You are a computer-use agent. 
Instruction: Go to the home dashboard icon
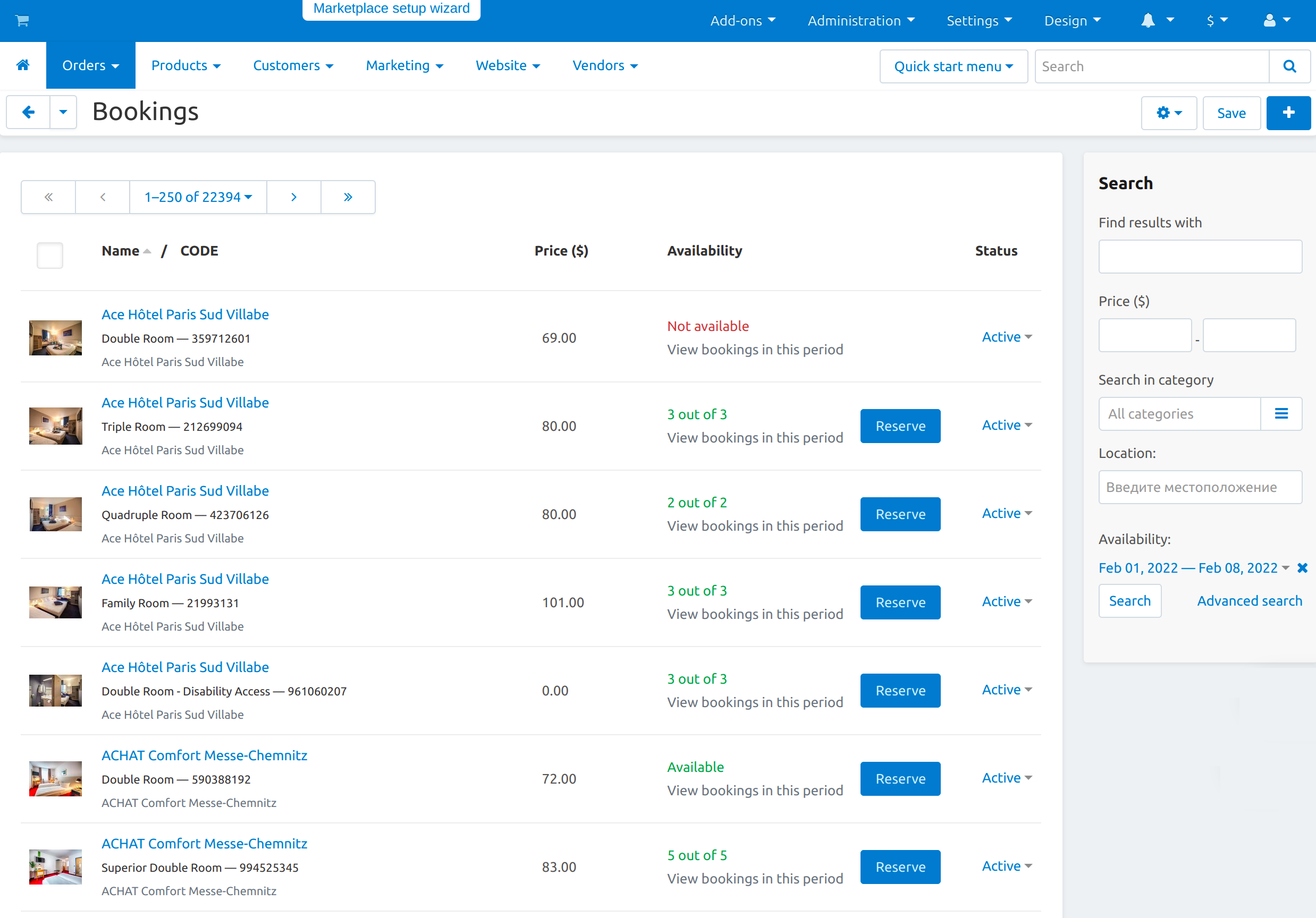pyautogui.click(x=23, y=65)
